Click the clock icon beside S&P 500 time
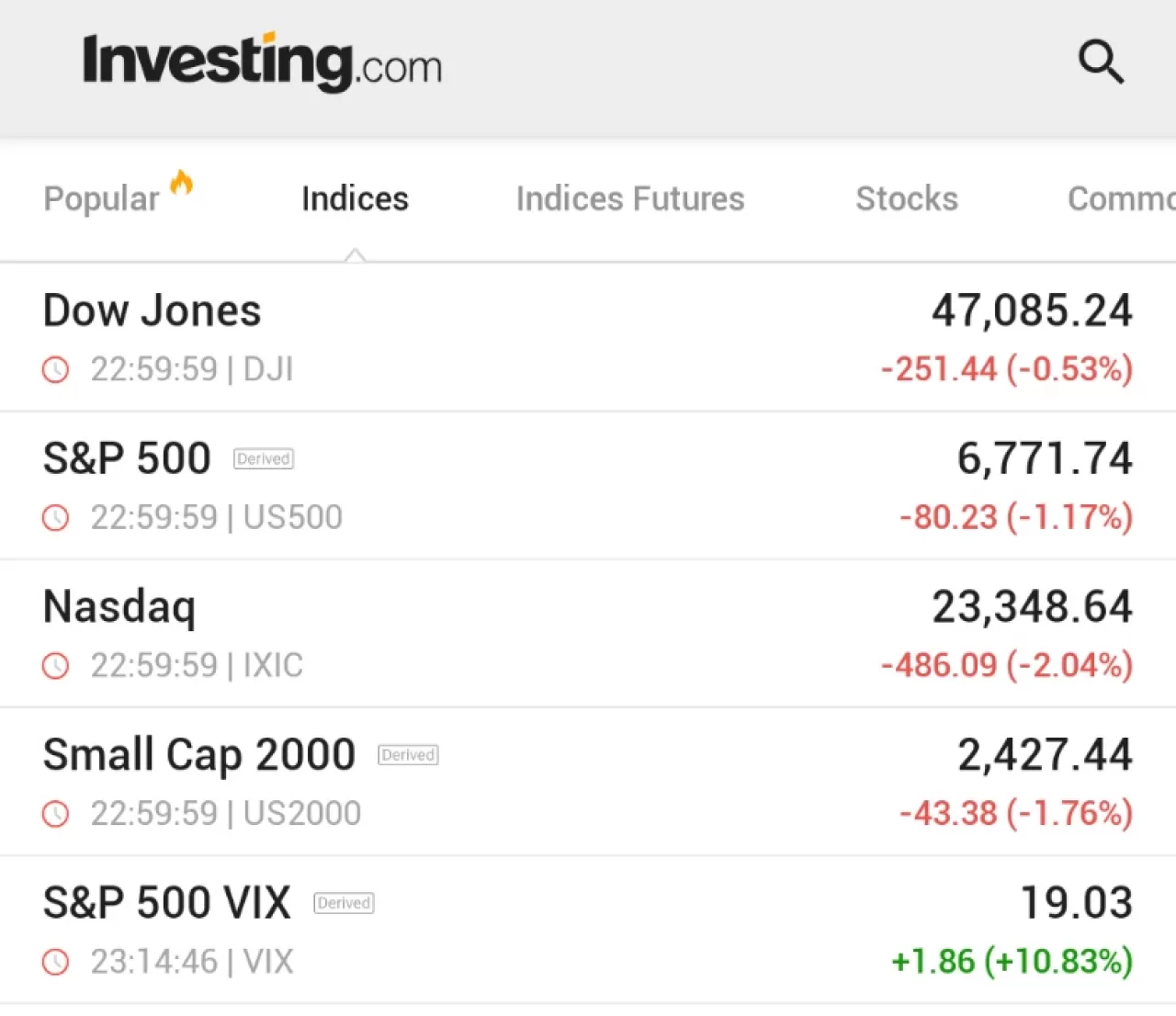The height and width of the screenshot is (1016, 1176). (56, 517)
